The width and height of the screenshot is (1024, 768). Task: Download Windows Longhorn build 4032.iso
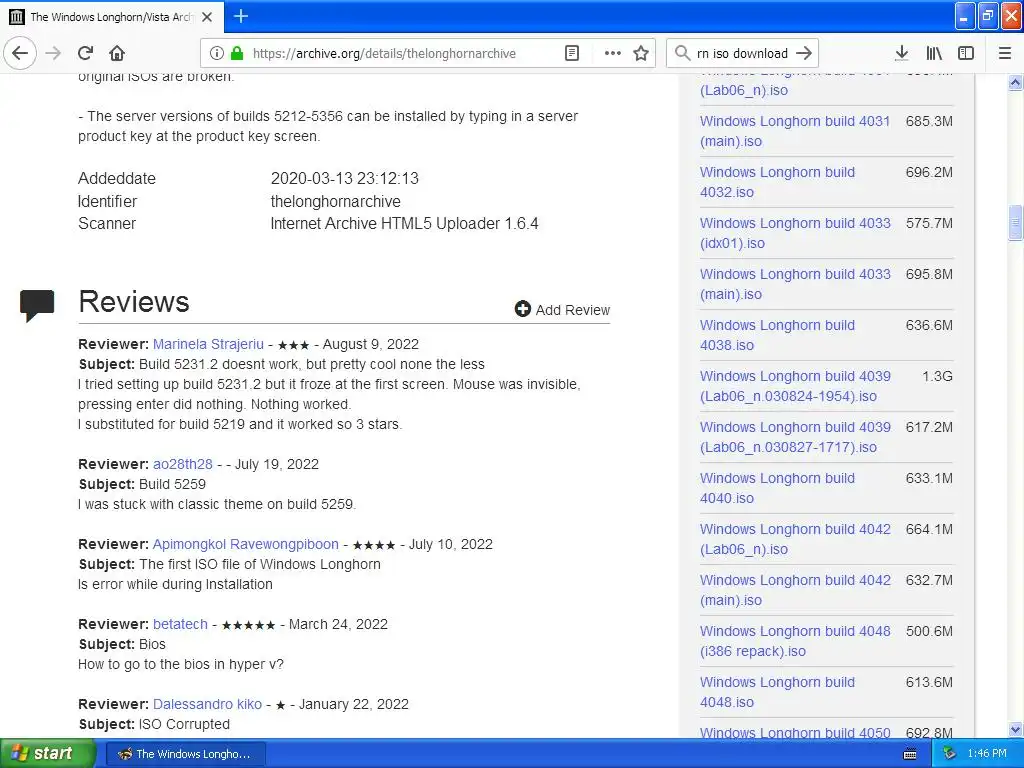(x=777, y=182)
